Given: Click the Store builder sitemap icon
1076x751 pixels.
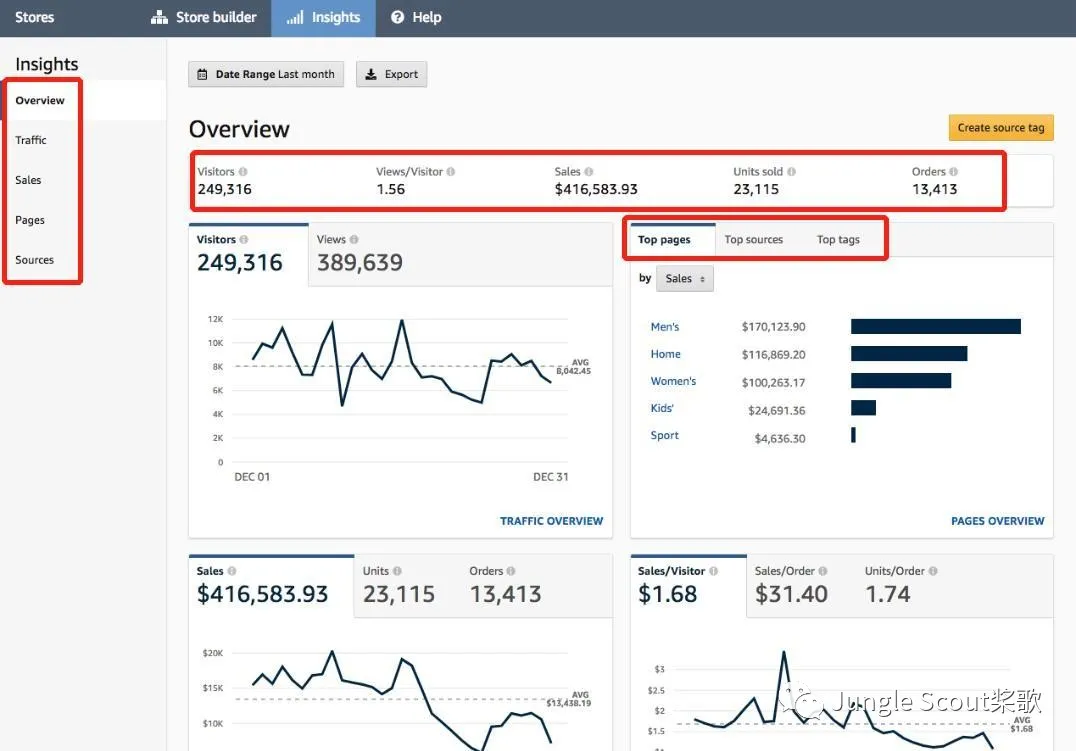Looking at the screenshot, I should coord(159,18).
